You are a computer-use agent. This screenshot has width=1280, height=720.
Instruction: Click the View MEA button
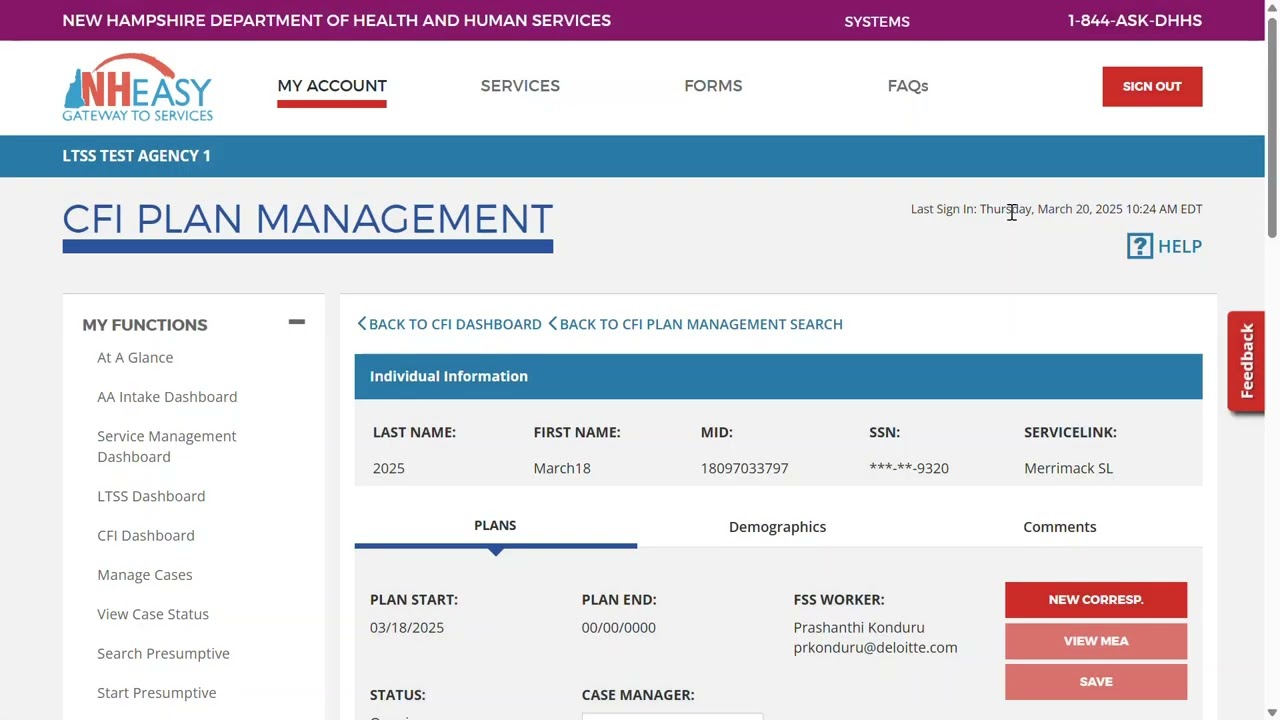pos(1096,641)
